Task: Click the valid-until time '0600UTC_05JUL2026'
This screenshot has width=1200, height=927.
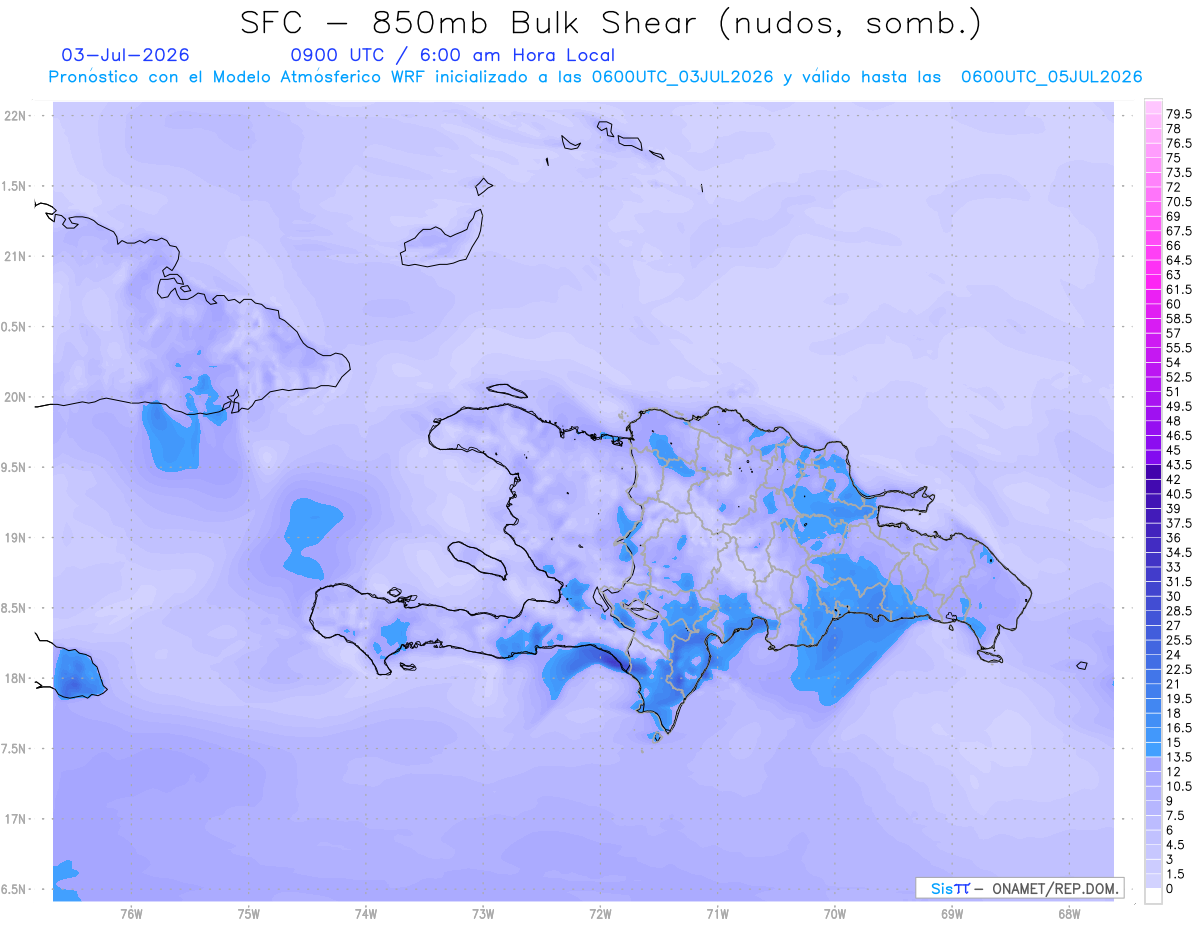Action: coord(1051,77)
